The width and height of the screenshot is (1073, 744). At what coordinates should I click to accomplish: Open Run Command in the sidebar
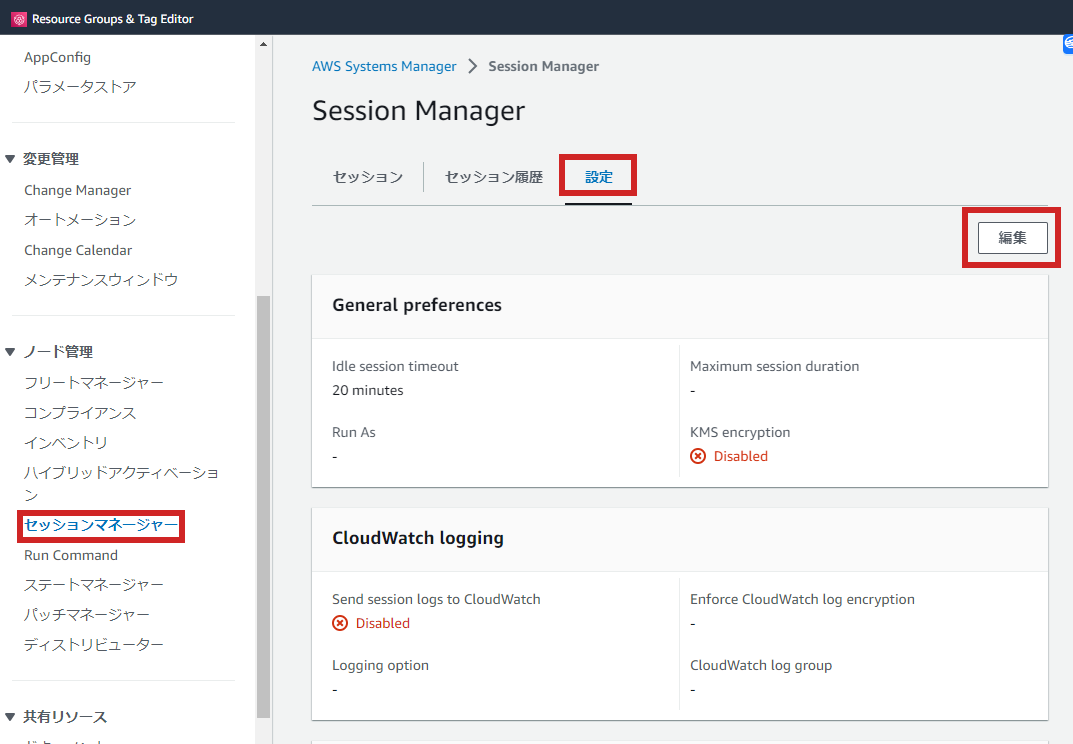pyautogui.click(x=71, y=555)
